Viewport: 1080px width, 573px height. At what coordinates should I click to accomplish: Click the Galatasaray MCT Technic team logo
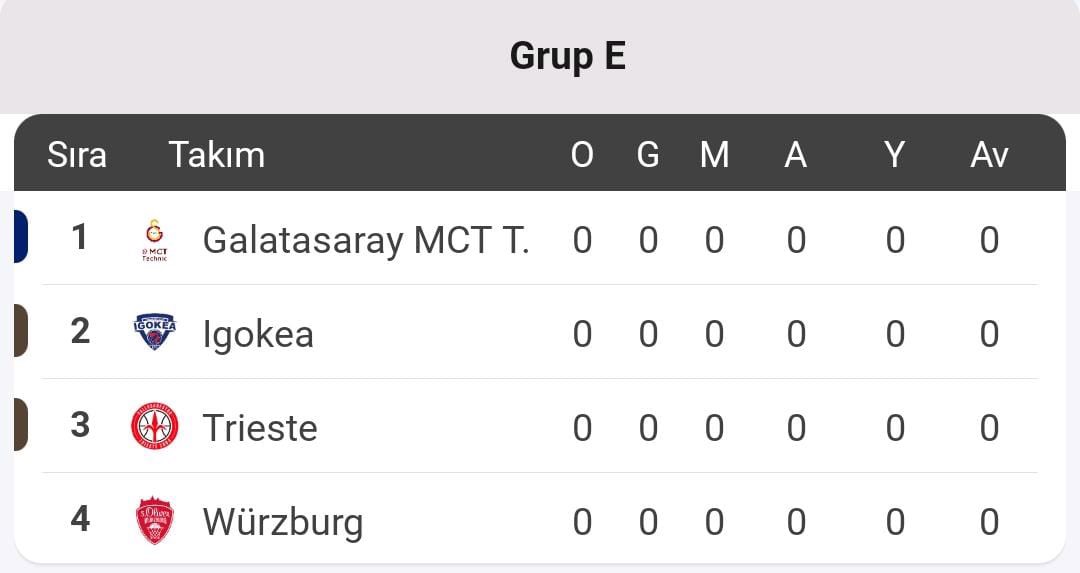pos(155,240)
